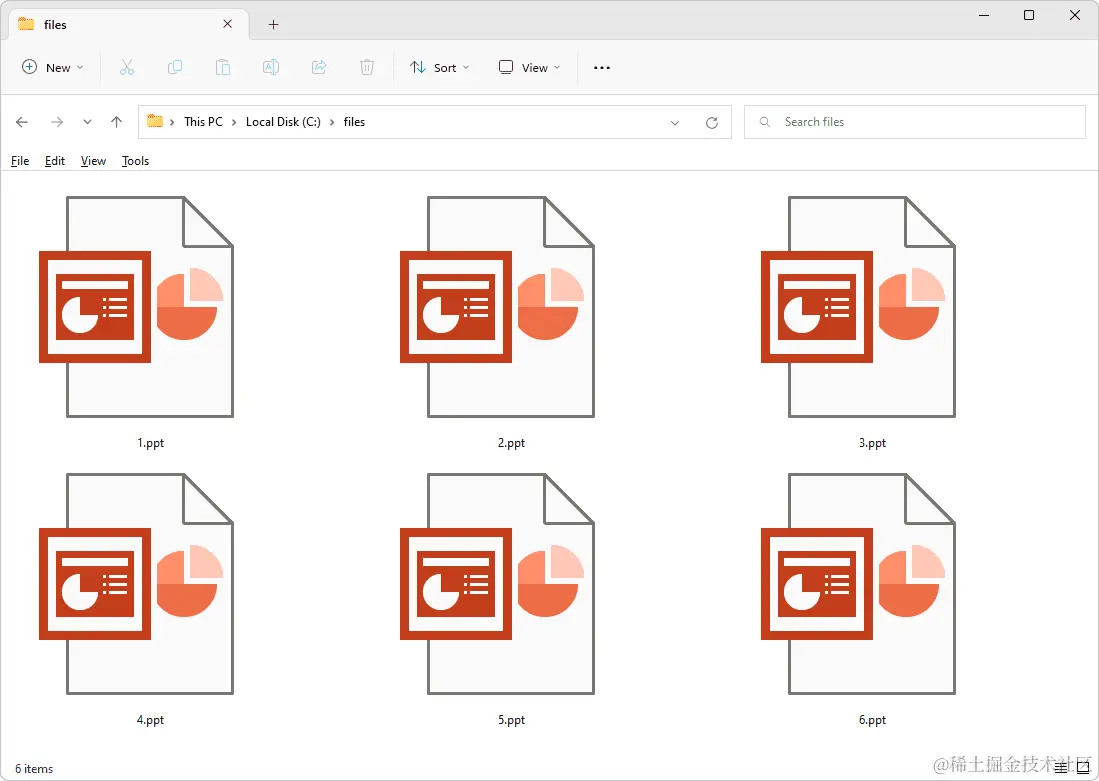Add a new tab with plus
This screenshot has width=1099, height=781.
tap(273, 25)
